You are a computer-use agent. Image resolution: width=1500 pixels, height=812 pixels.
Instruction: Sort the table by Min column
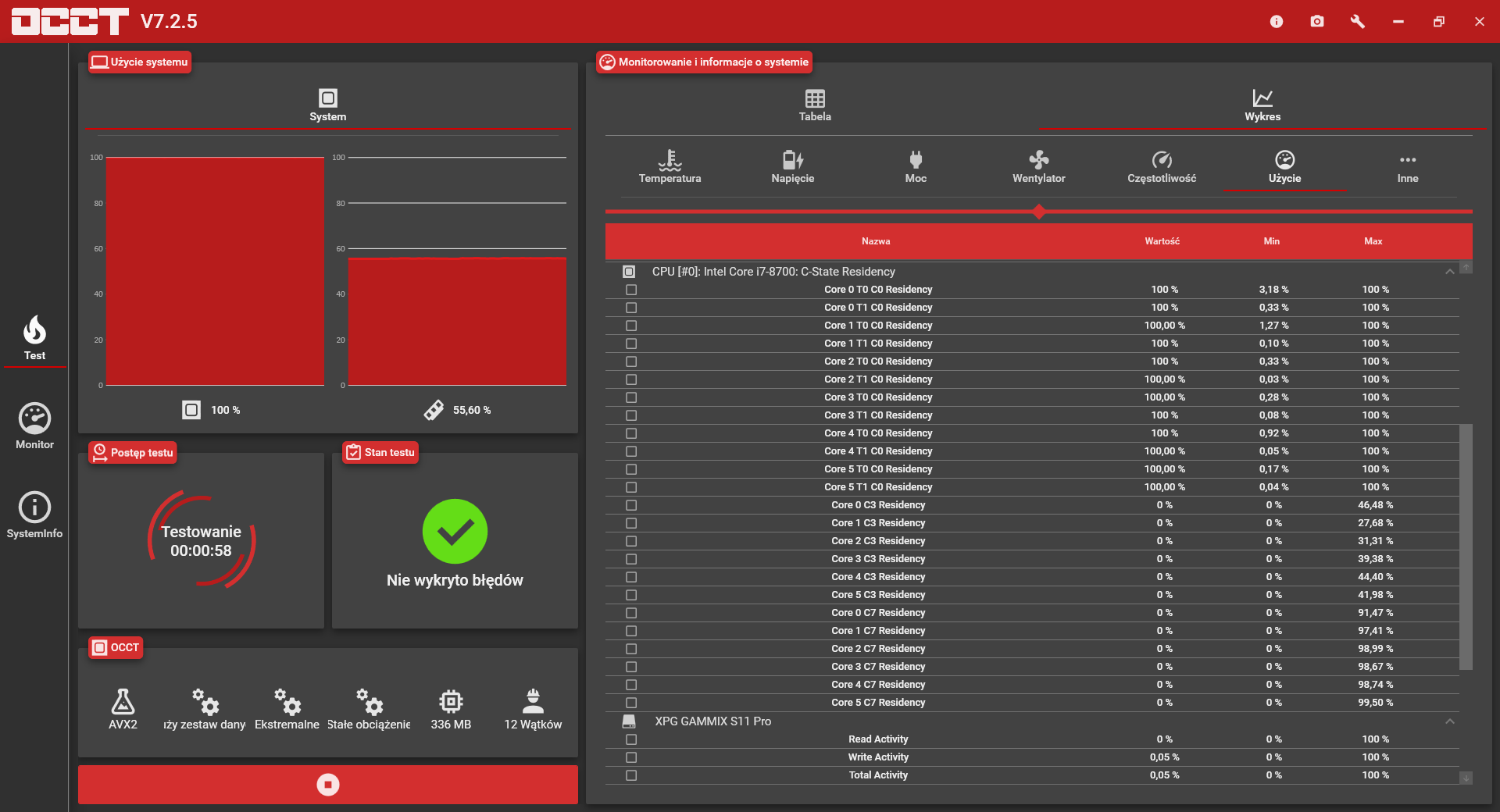[1272, 241]
